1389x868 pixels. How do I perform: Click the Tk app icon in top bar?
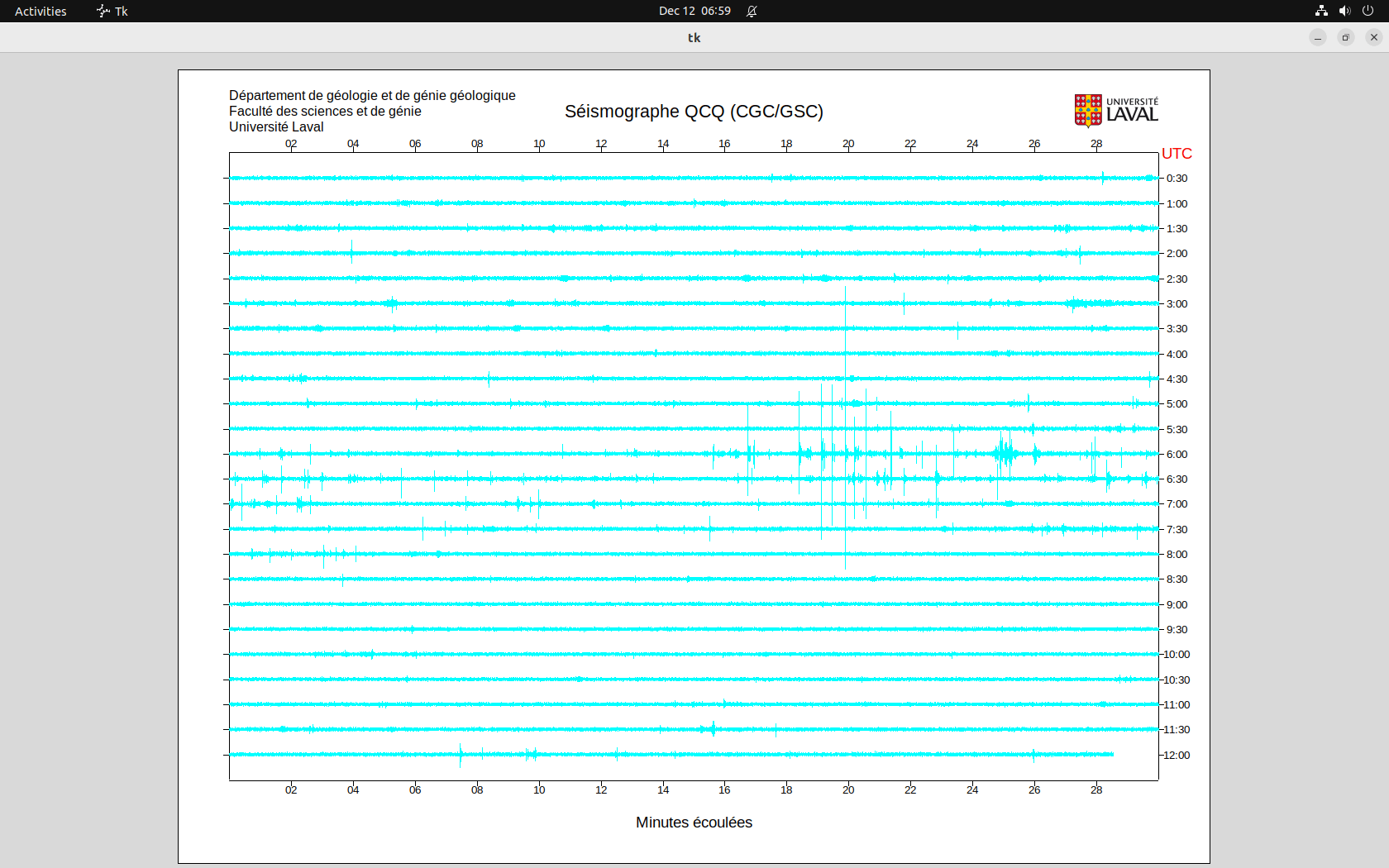click(x=103, y=11)
